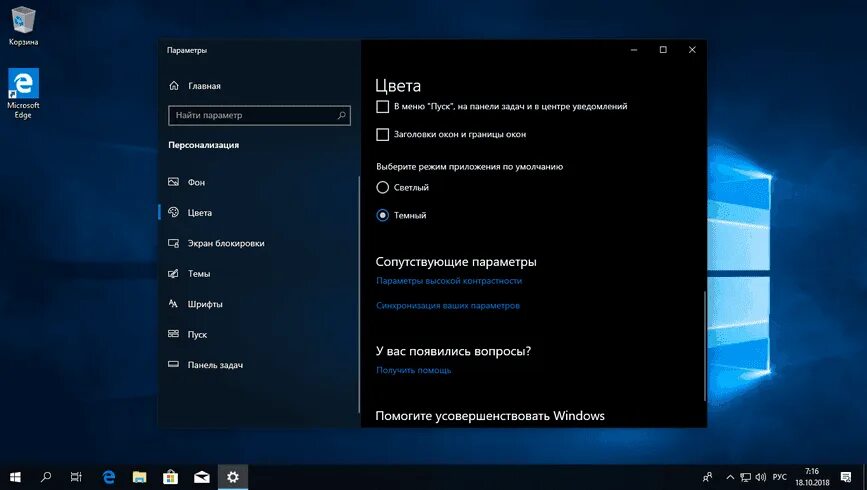867x490 pixels.
Task: Open the Microsoft Edge desktop shortcut
Action: pos(23,93)
